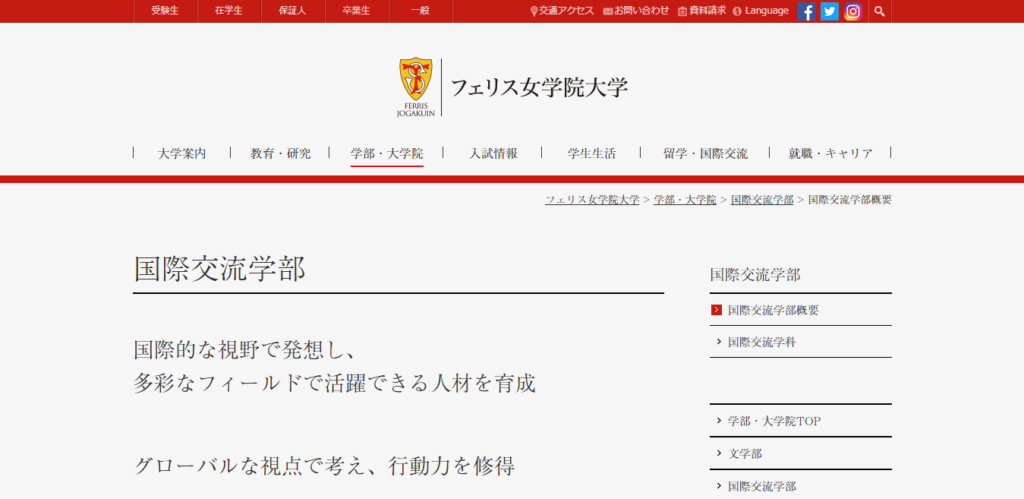This screenshot has width=1024, height=499.
Task: Open the 留学・国際交流 main menu
Action: click(705, 153)
